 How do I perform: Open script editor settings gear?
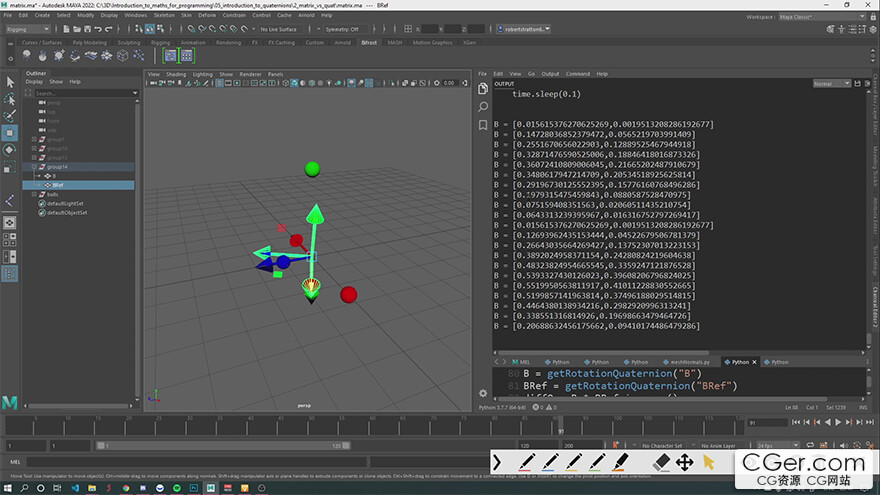(x=483, y=392)
